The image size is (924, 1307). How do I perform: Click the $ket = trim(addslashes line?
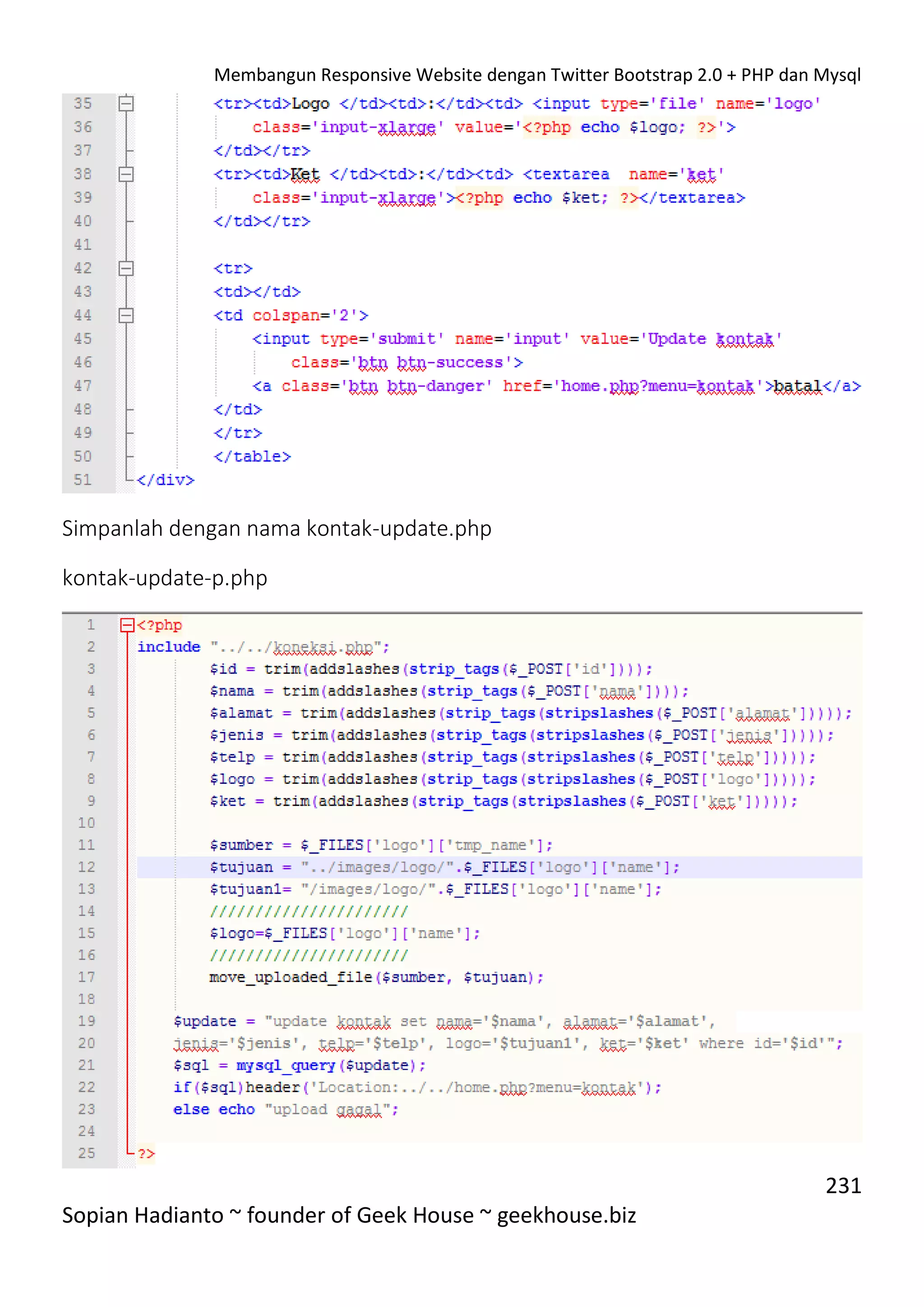pos(503,802)
